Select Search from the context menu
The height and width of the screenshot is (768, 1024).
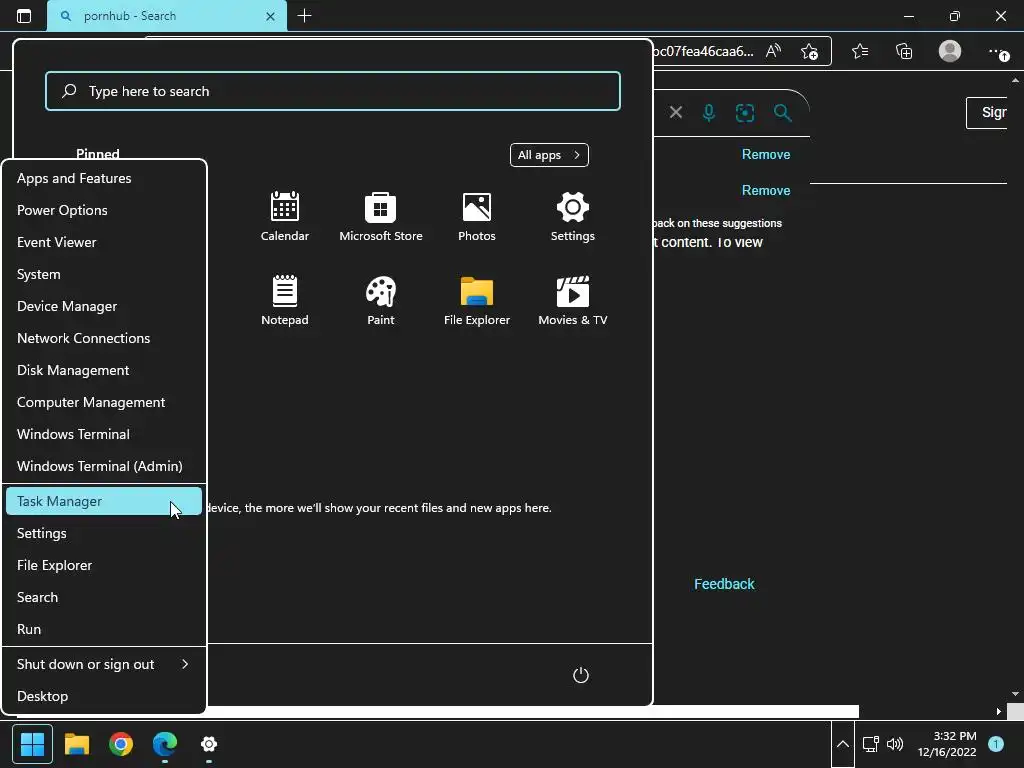click(x=104, y=598)
